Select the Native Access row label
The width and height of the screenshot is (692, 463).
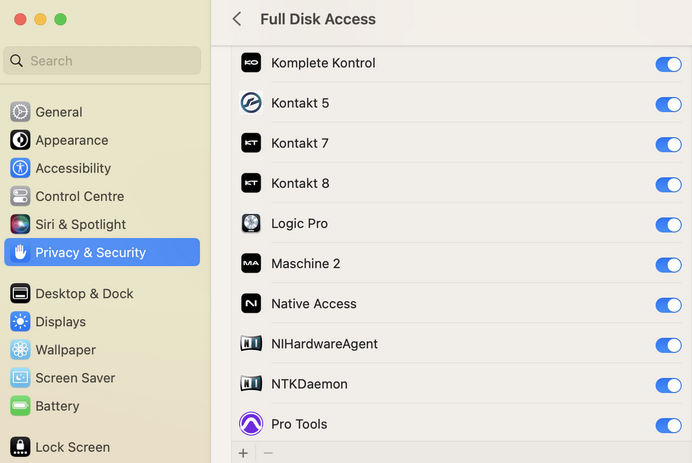click(x=314, y=304)
